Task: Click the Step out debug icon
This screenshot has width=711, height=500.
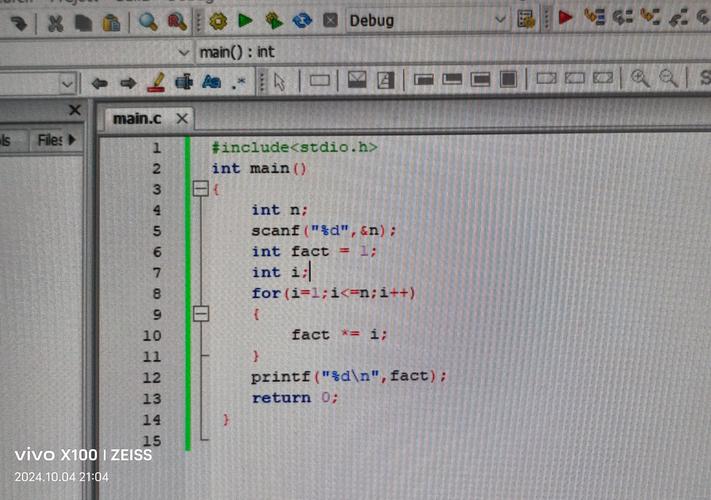Action: (678, 17)
